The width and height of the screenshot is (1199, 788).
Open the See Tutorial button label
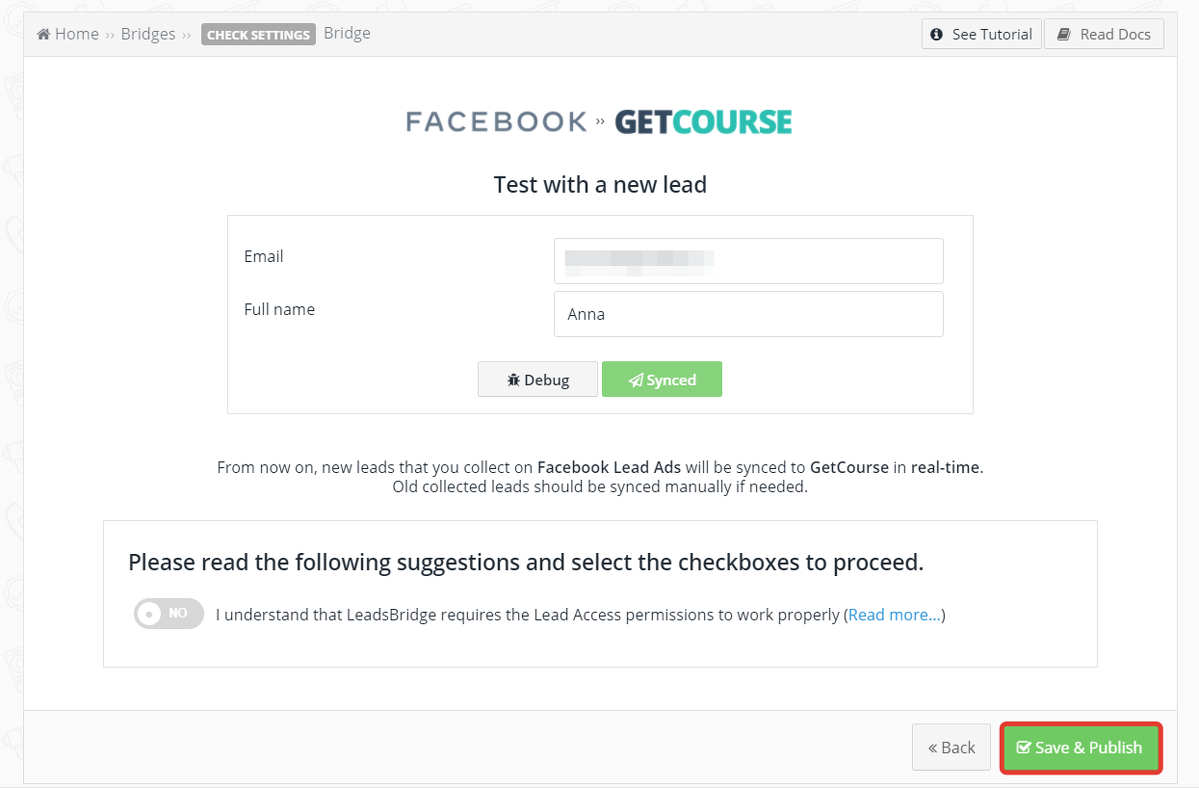point(991,34)
